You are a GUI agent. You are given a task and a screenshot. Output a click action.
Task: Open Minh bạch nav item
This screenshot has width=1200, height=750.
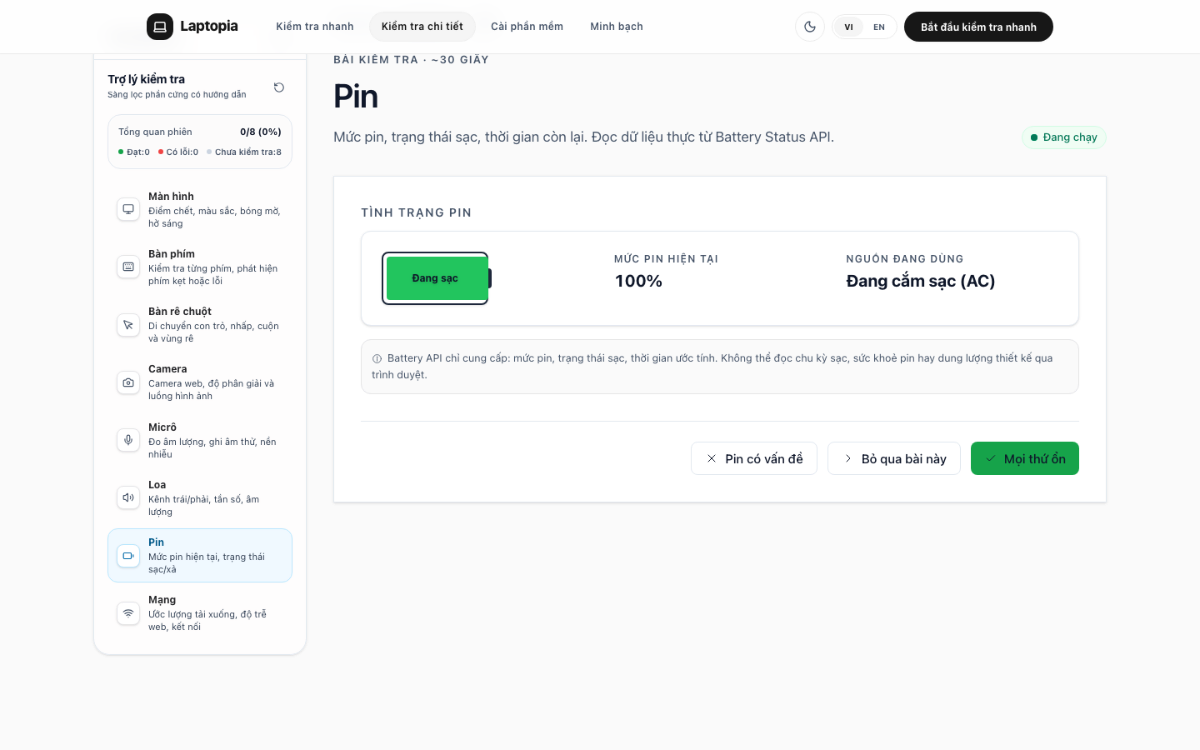[x=617, y=27]
